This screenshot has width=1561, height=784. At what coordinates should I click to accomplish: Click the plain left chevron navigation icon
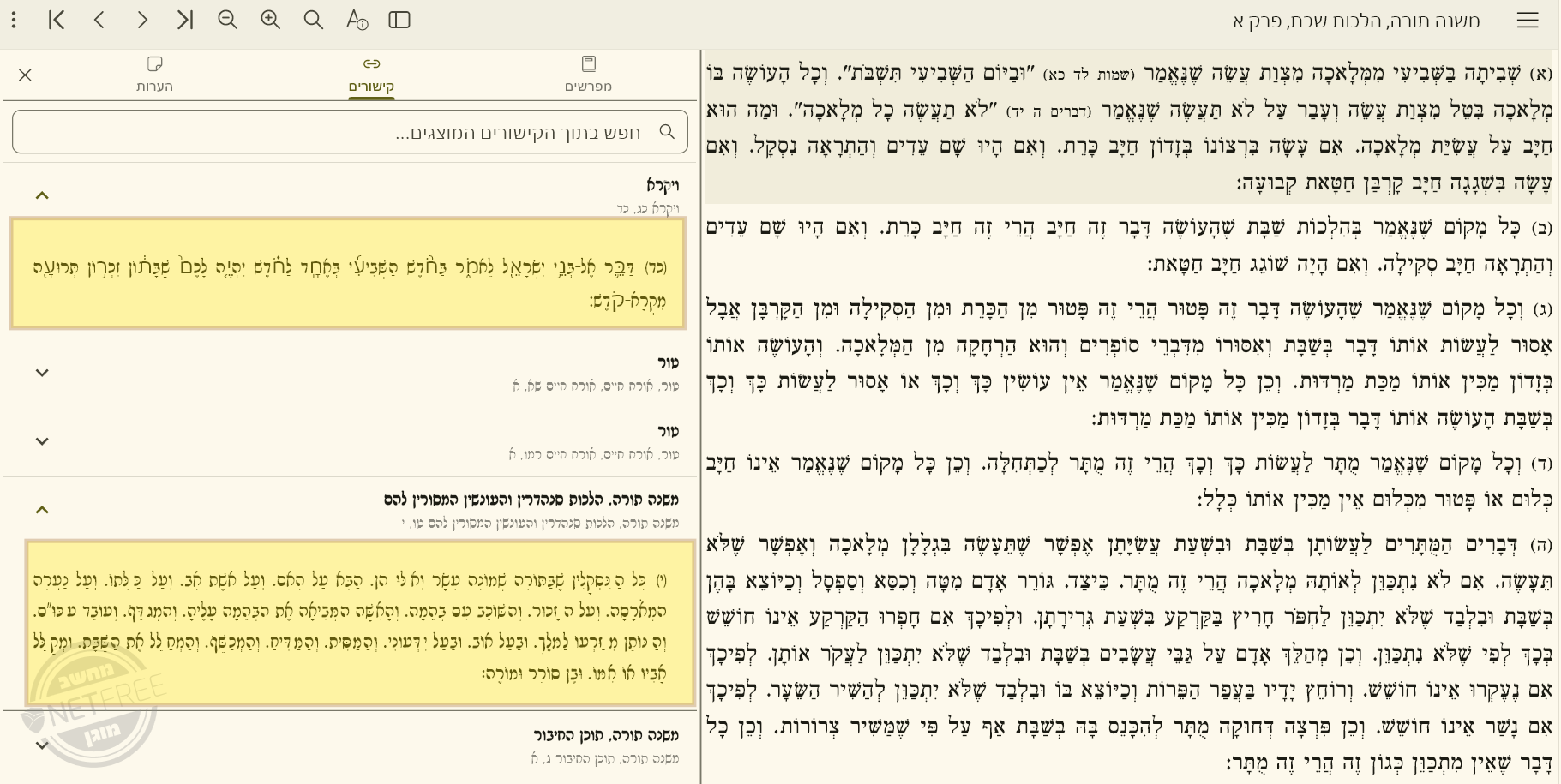pos(99,20)
